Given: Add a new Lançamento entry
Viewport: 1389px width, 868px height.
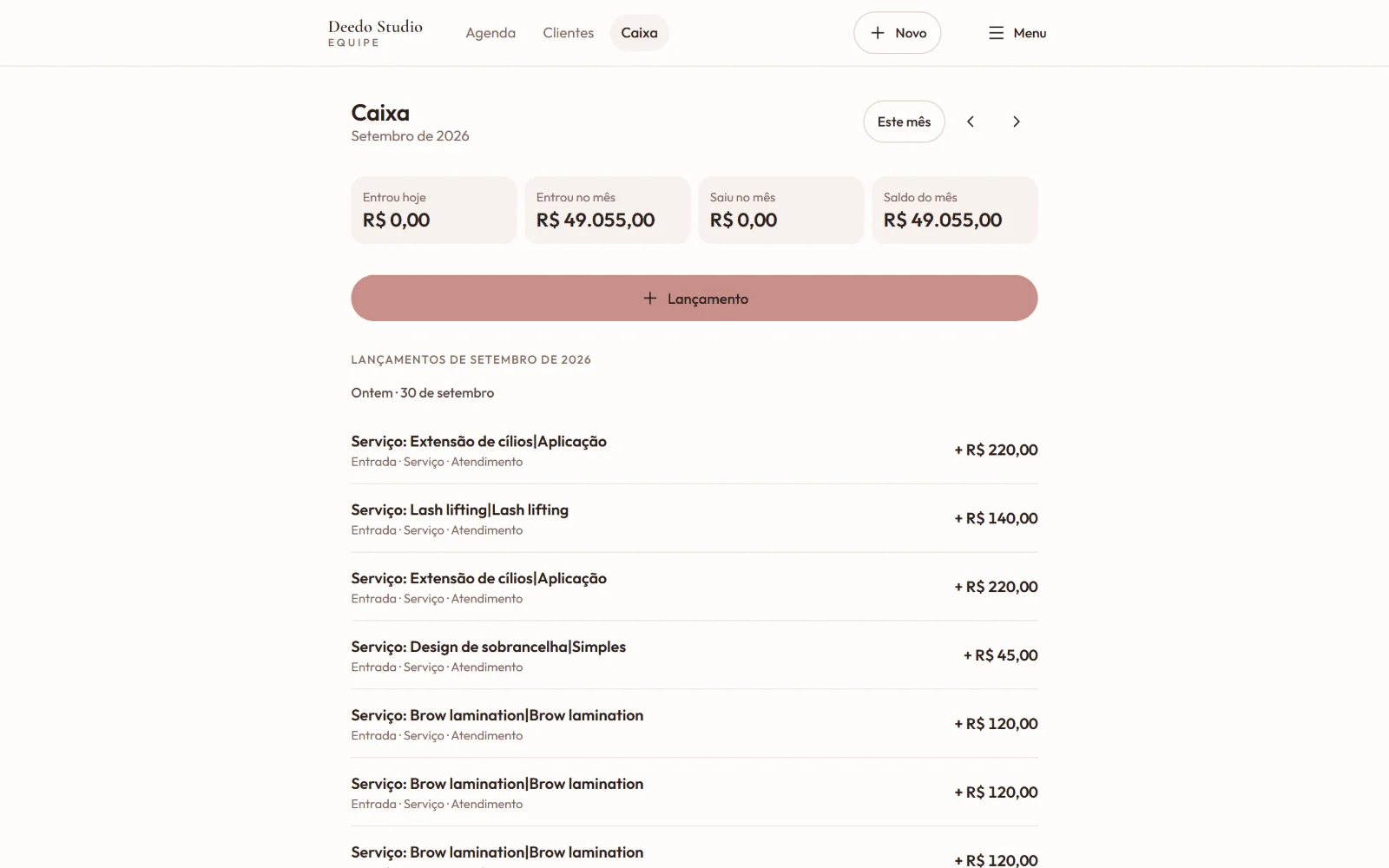Looking at the screenshot, I should 694,298.
